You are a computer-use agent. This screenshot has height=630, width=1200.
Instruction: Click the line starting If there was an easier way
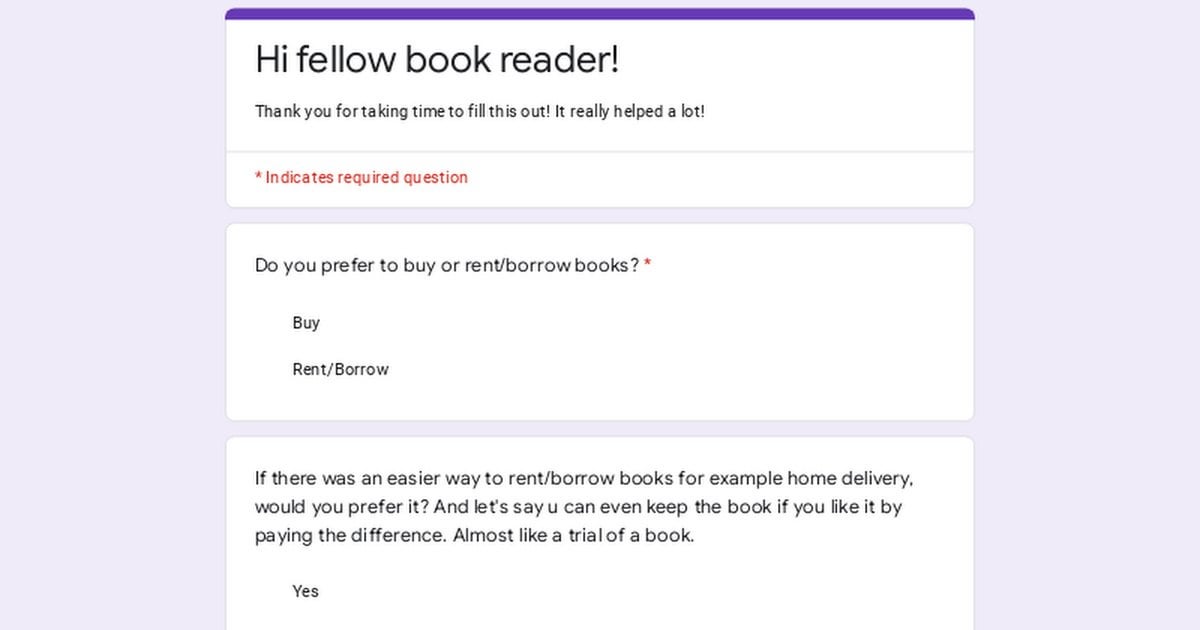(584, 478)
